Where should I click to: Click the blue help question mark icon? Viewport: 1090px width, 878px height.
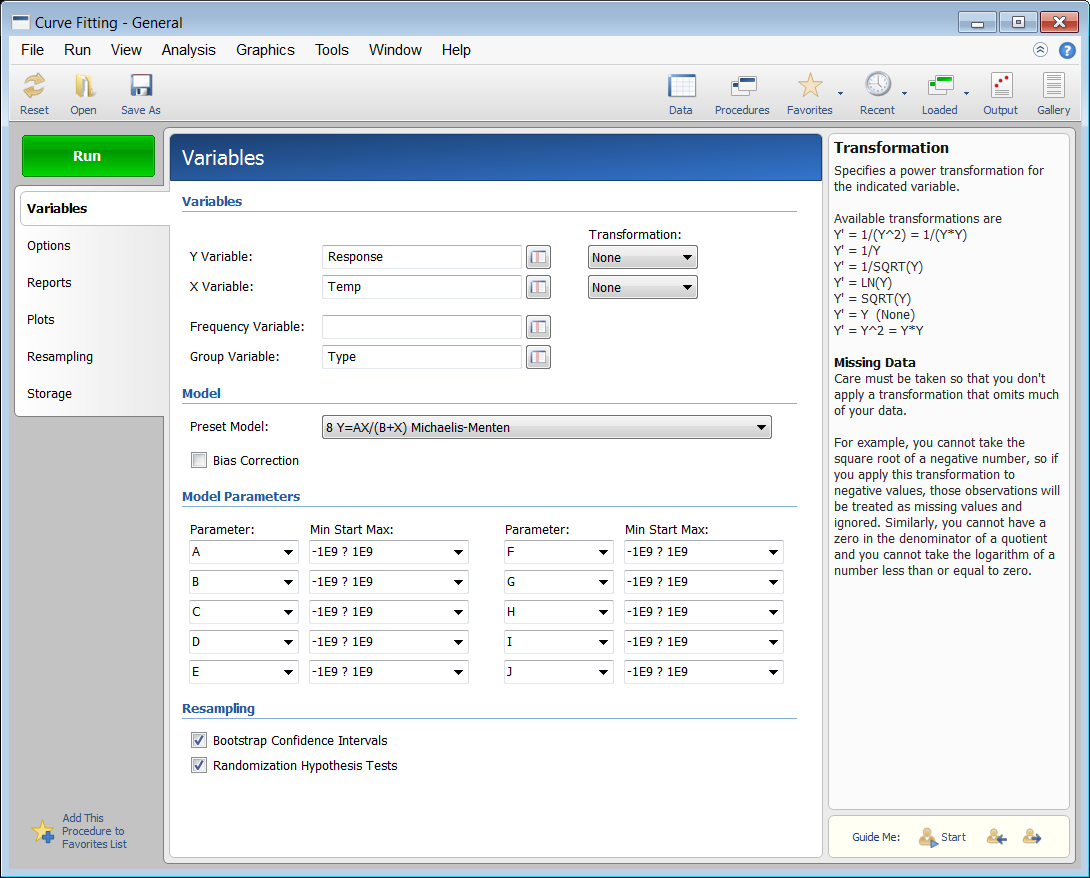click(x=1066, y=50)
